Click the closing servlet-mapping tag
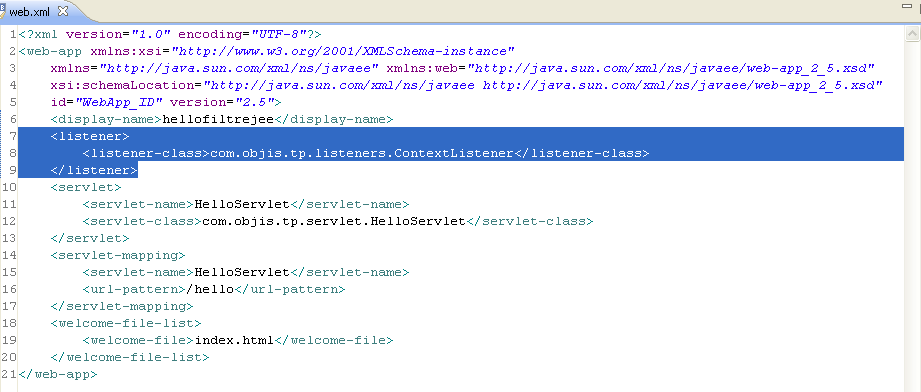 pos(122,307)
